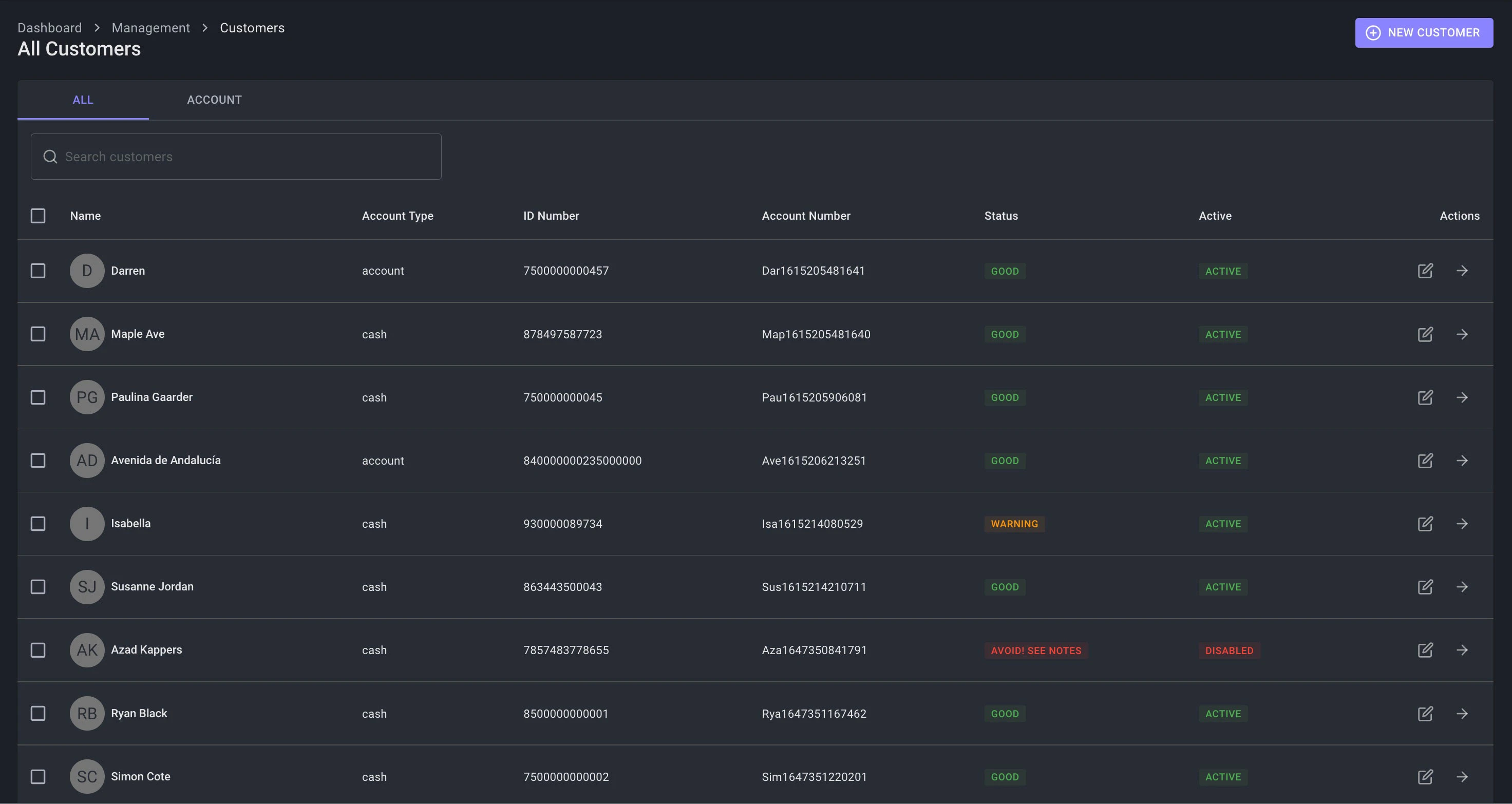Click edit icon on Ryan Black row
The width and height of the screenshot is (1512, 804).
tap(1425, 713)
